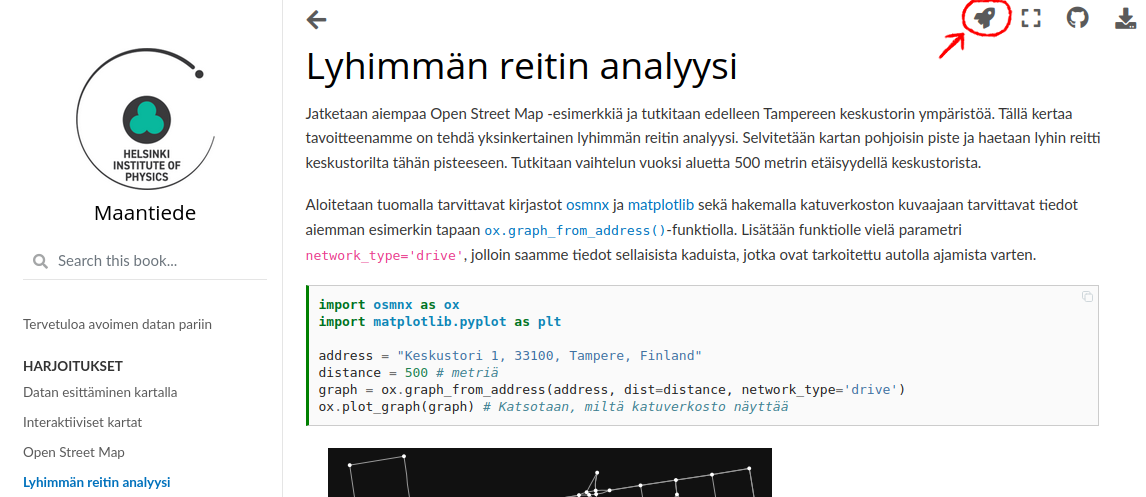This screenshot has width=1146, height=497.
Task: Click the 'distance = 500' code line
Action: pos(409,373)
